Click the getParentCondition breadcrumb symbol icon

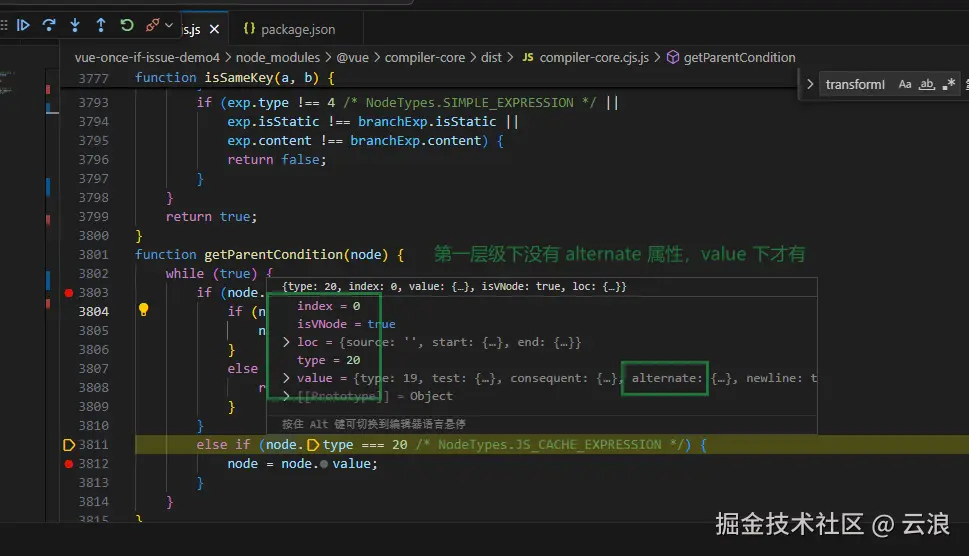click(x=673, y=57)
